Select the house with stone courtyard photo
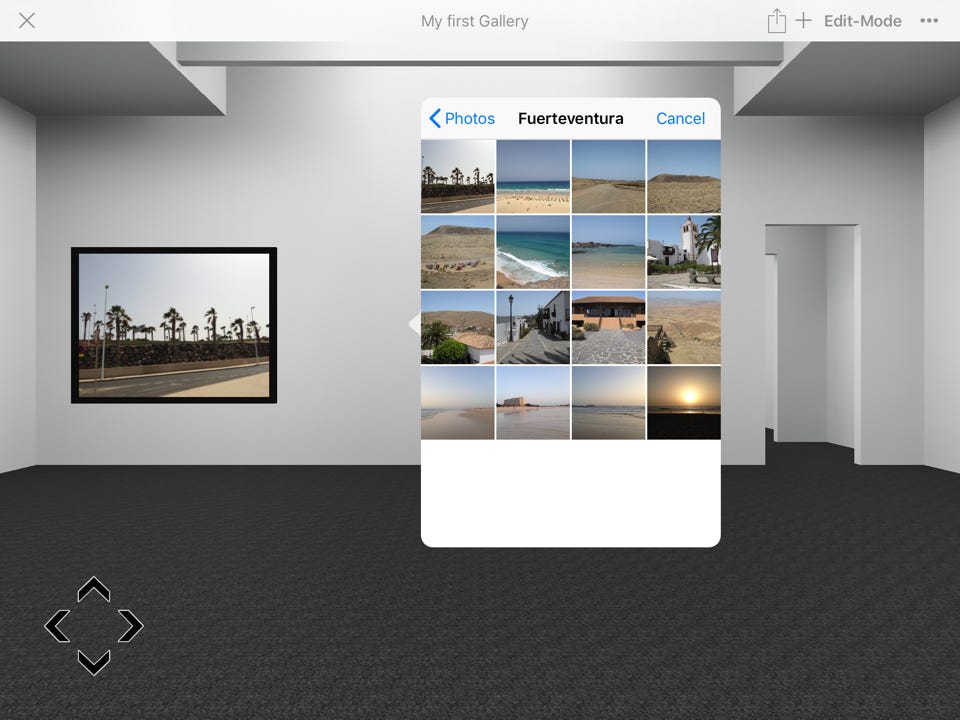960x720 pixels. click(x=608, y=327)
